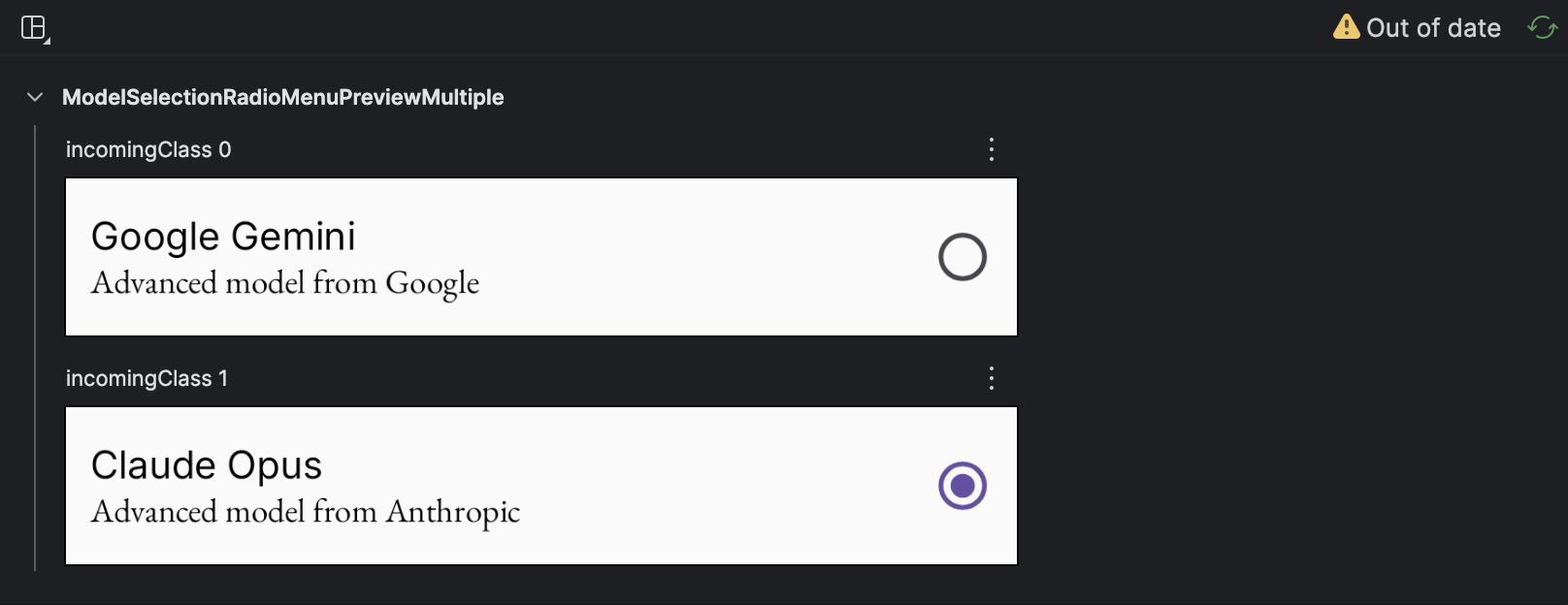
Task: Click the "Claude Opus" title text
Action: 206,465
